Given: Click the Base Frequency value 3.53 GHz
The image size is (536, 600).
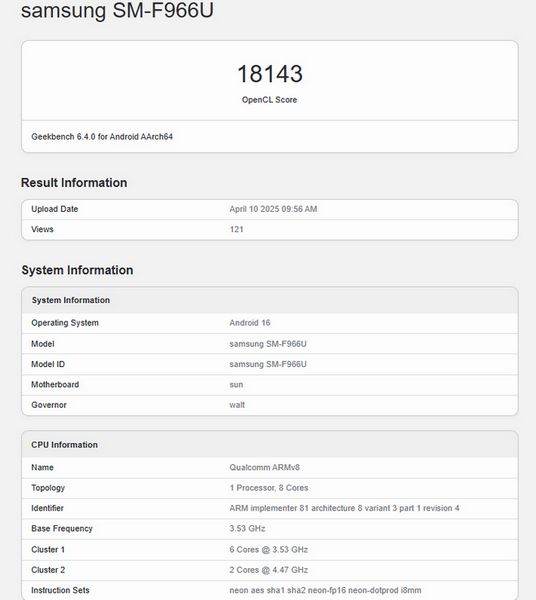Looking at the screenshot, I should click(x=247, y=529).
